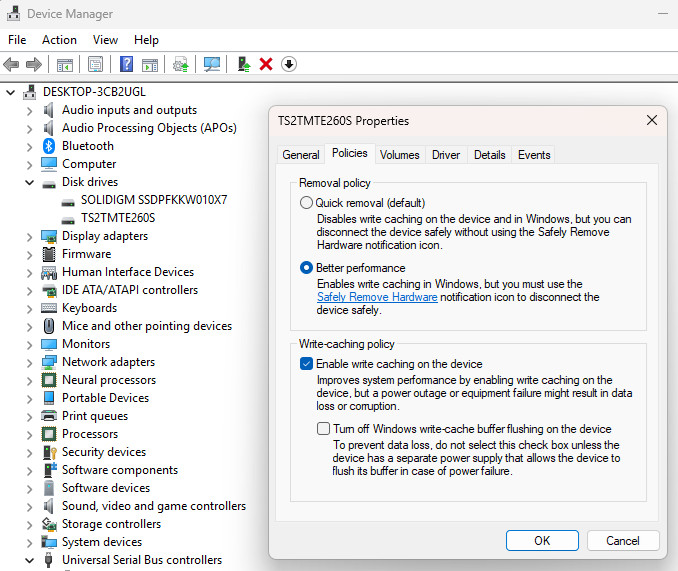Switch to the Driver tab
The height and width of the screenshot is (571, 678).
coord(446,155)
